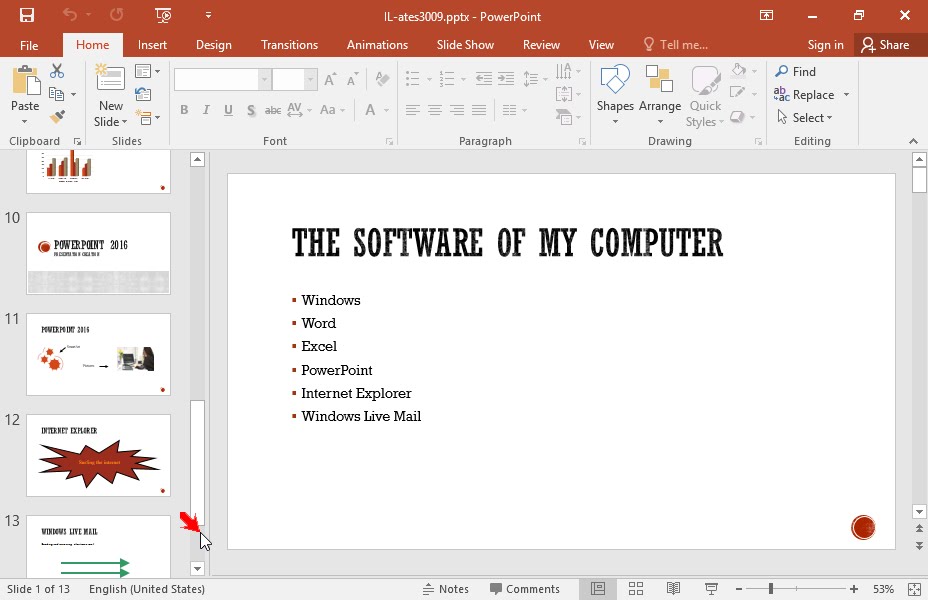The width and height of the screenshot is (928, 600).
Task: Open the Review tab
Action: [x=541, y=45]
